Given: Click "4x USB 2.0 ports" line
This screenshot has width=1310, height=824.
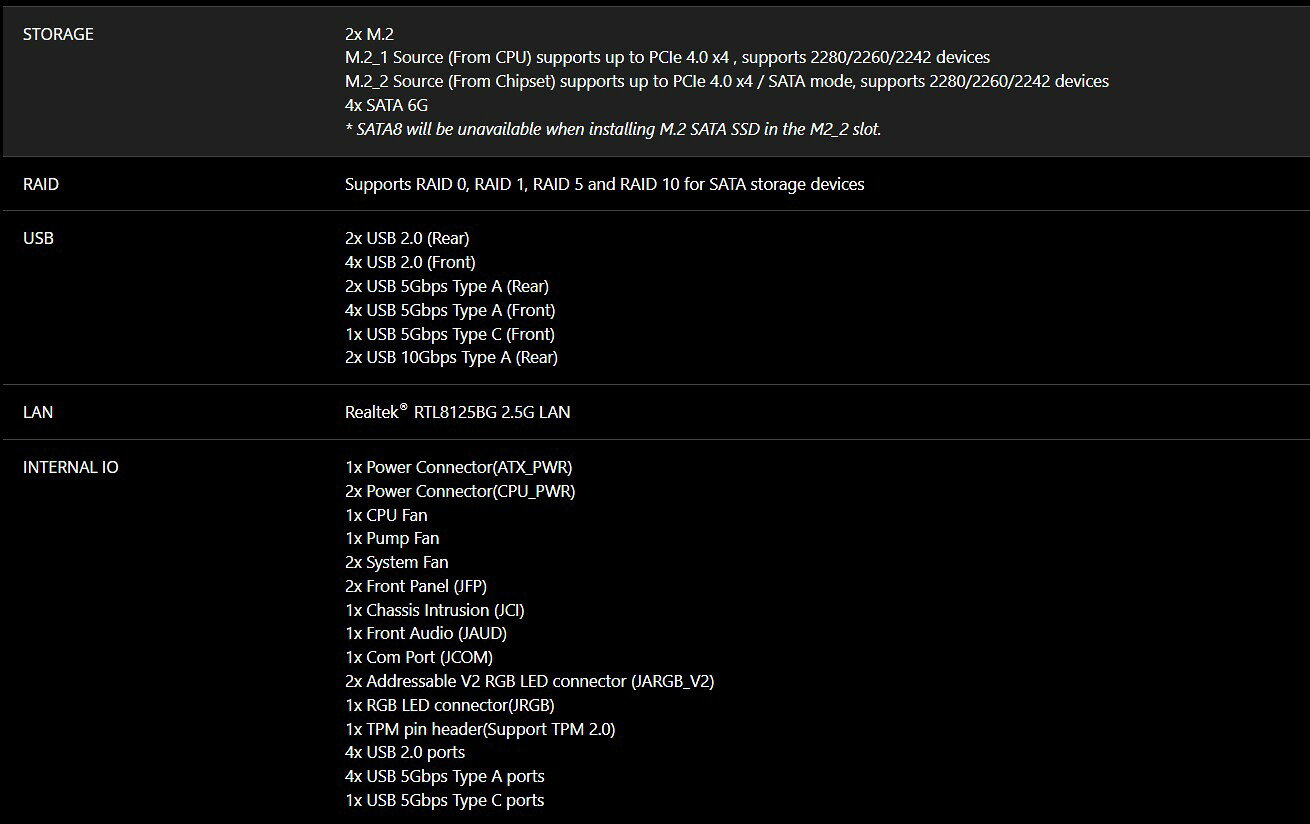Looking at the screenshot, I should pos(405,753).
